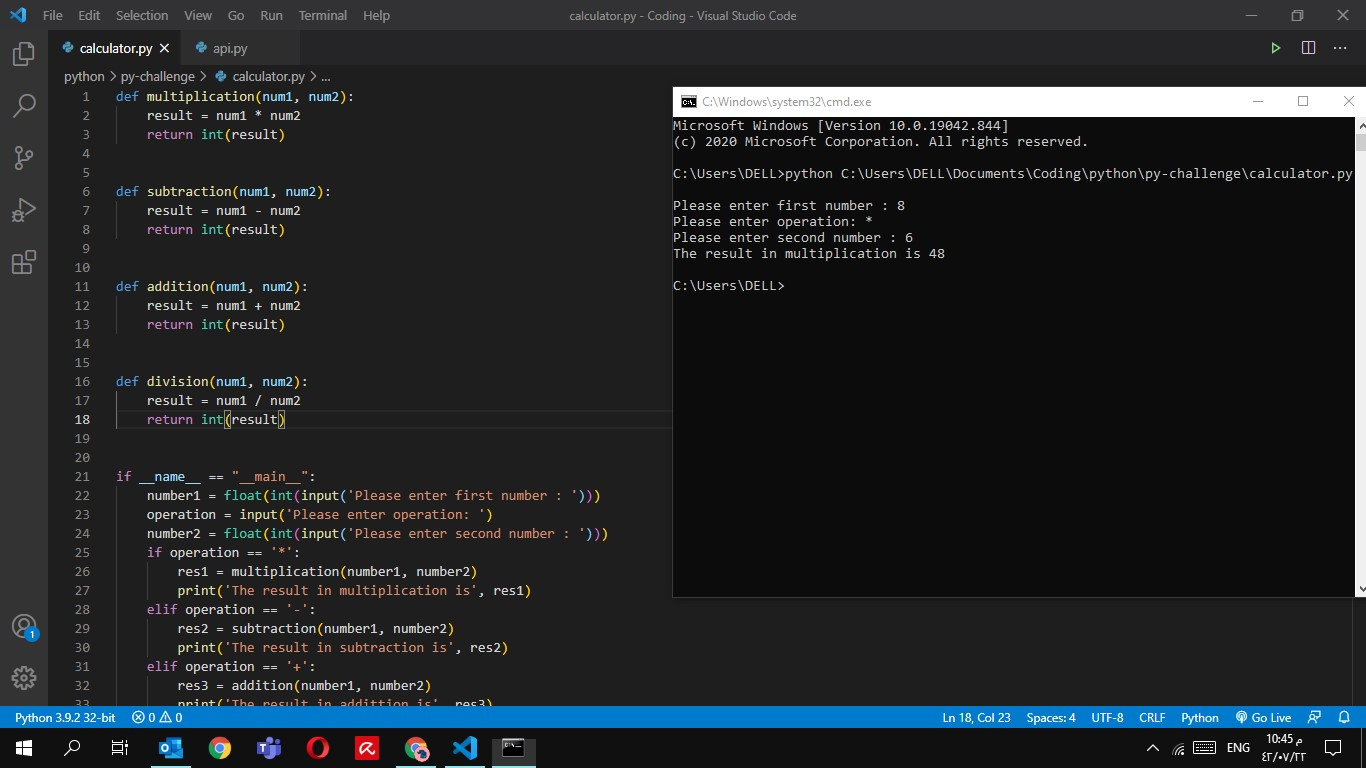Open Windows Task View
Viewport: 1366px width, 768px height.
[x=120, y=748]
